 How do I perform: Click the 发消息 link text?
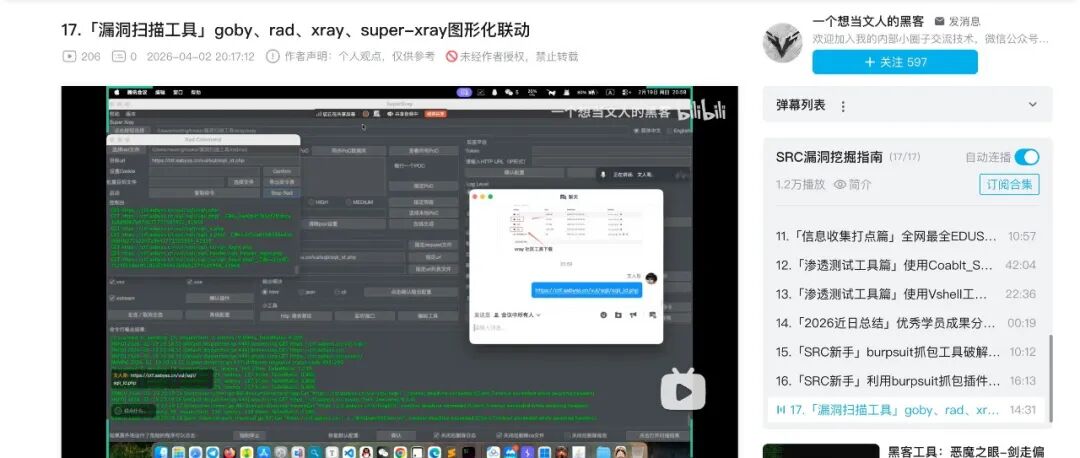coord(964,21)
